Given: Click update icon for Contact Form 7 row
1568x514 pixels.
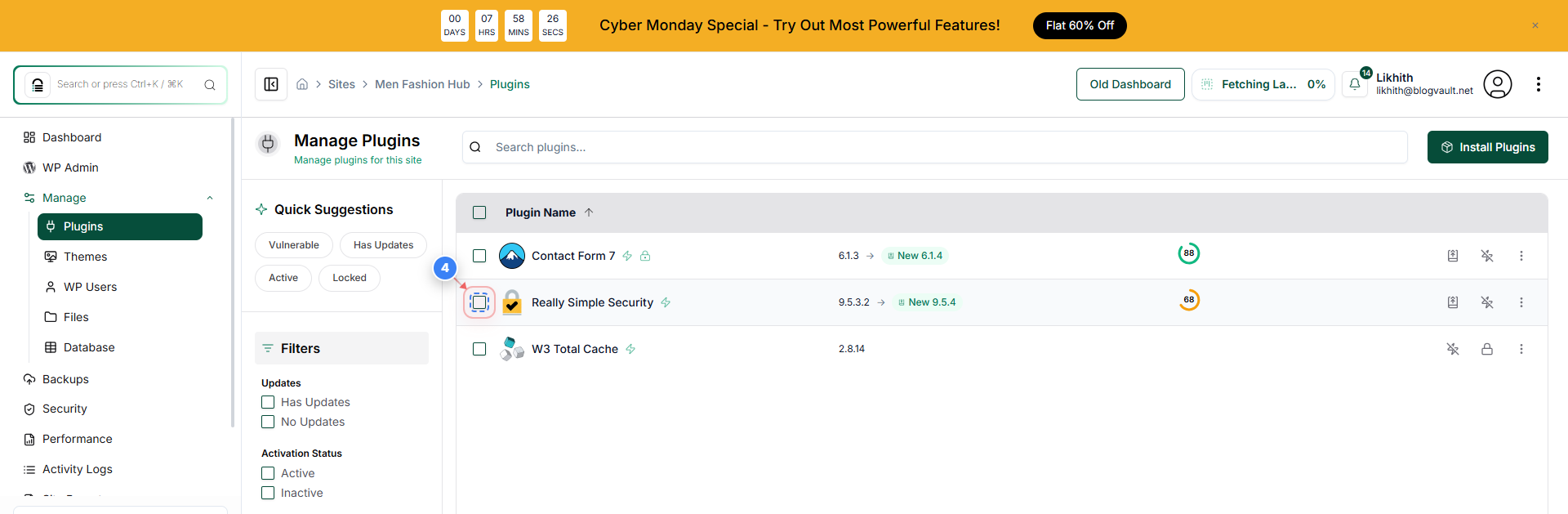Looking at the screenshot, I should pos(1453,256).
